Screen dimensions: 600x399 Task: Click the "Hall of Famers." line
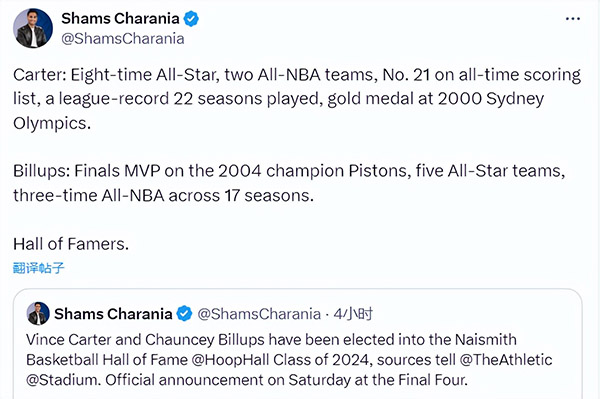tap(71, 244)
